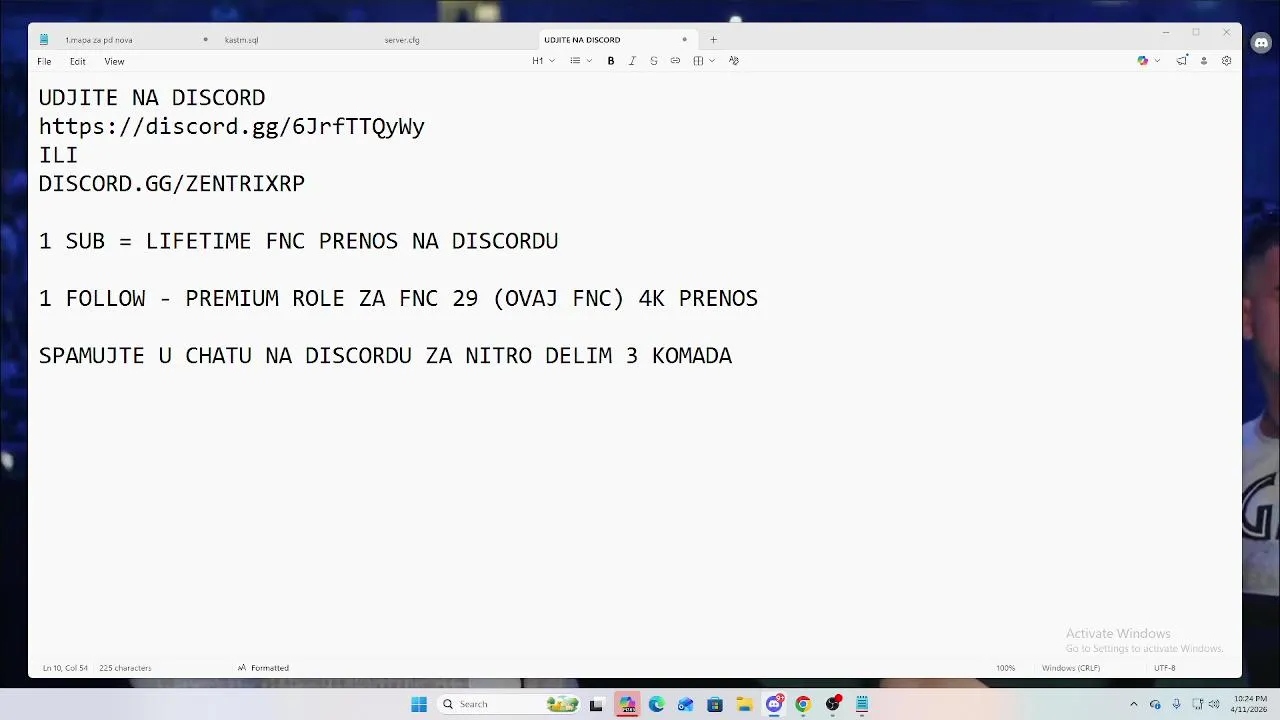Click the 100% zoom level indicator
The image size is (1280, 720).
tap(1005, 668)
